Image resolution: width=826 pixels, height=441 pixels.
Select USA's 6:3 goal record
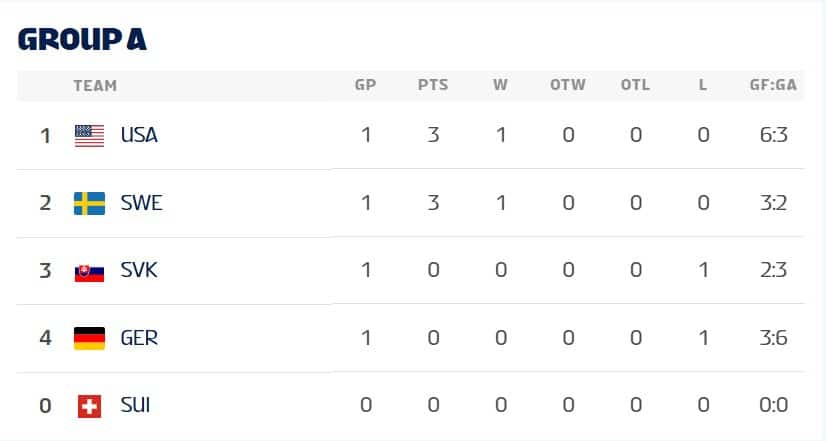click(x=773, y=135)
